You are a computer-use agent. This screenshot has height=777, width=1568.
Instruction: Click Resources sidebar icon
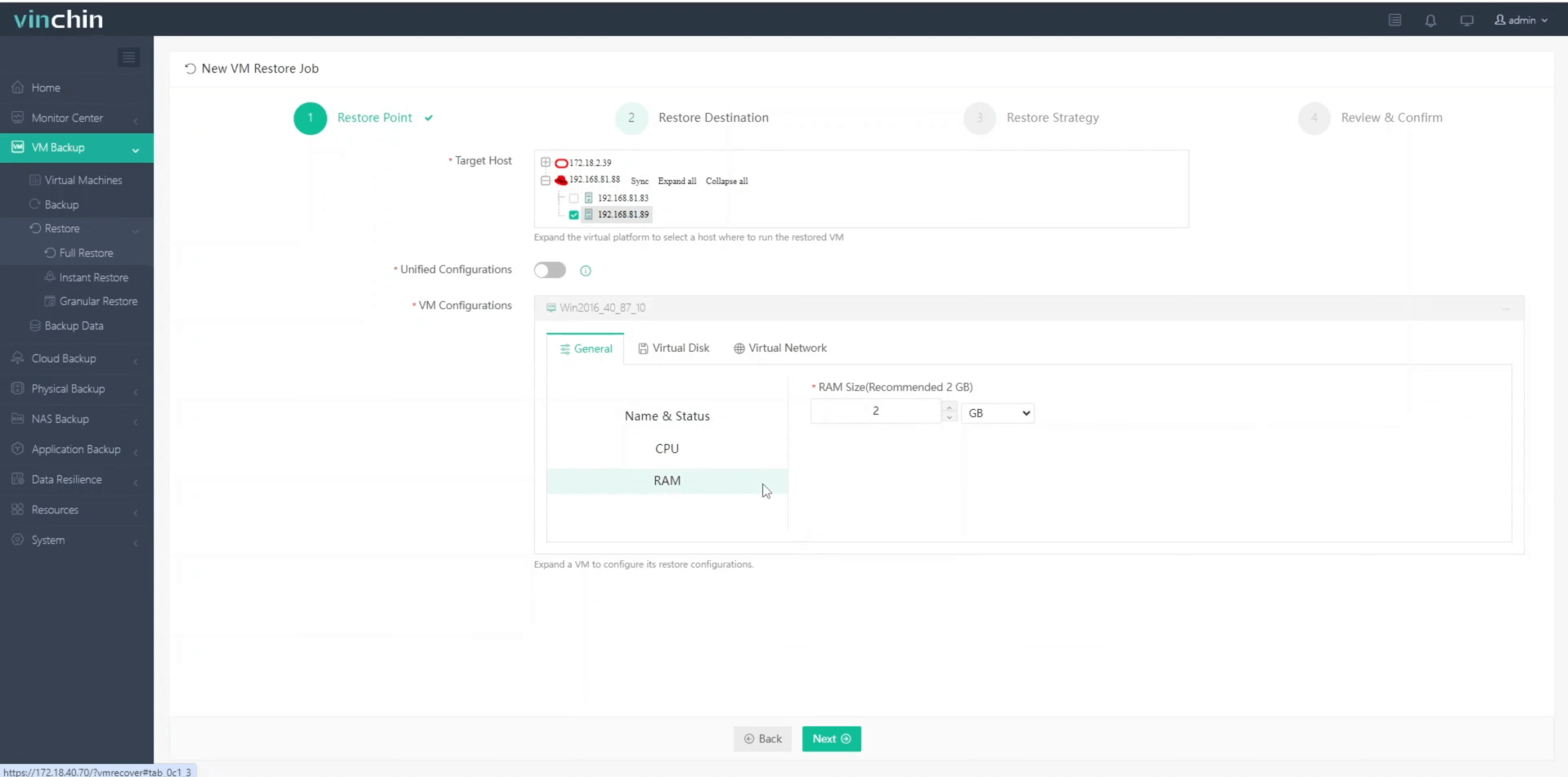coord(17,510)
